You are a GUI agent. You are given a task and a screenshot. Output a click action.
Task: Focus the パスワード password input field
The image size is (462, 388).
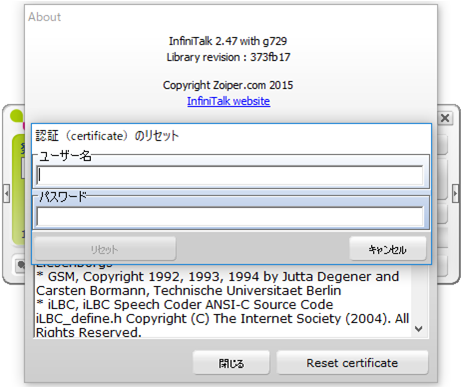click(x=230, y=216)
